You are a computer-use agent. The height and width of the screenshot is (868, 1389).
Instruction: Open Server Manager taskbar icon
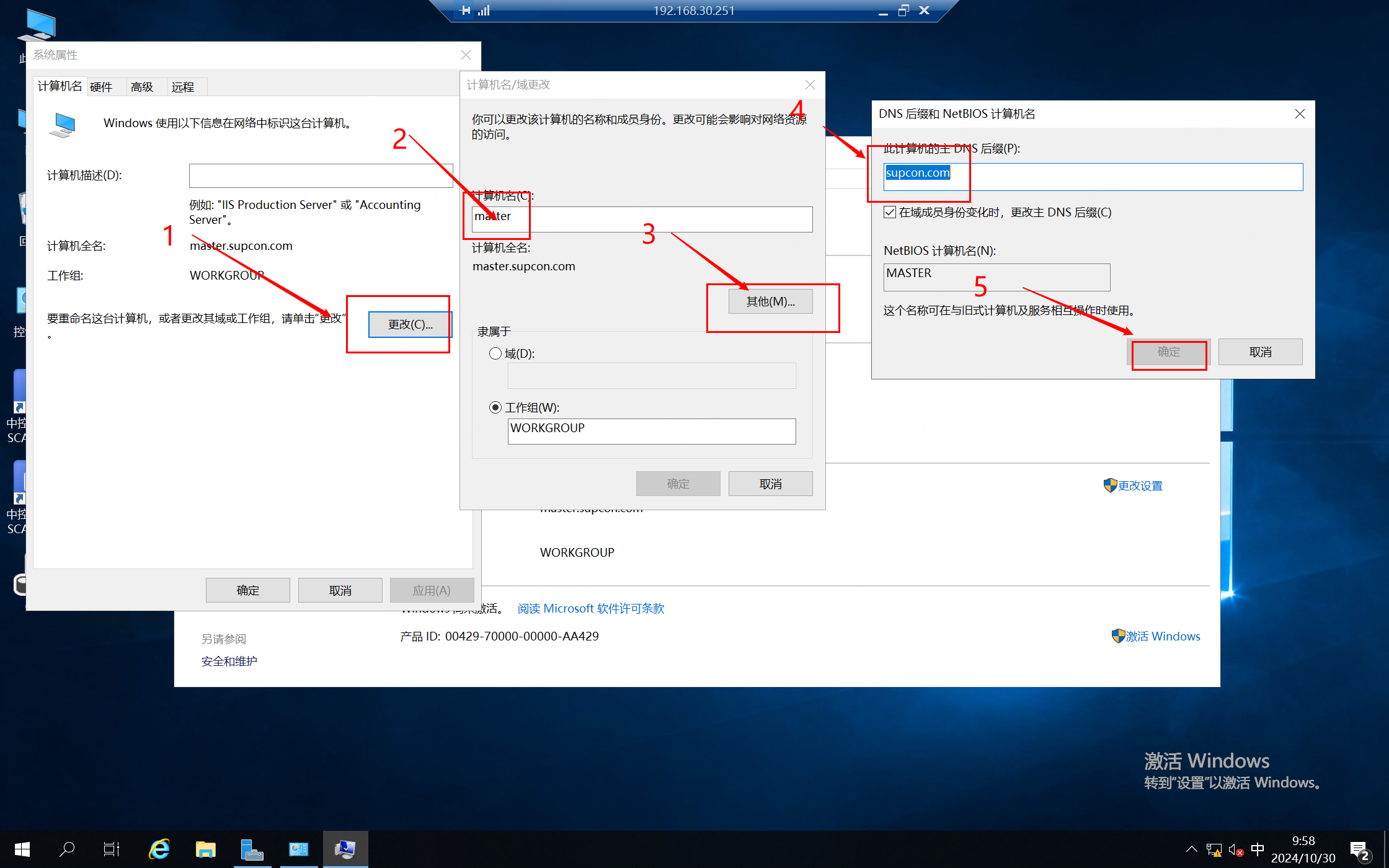point(252,849)
